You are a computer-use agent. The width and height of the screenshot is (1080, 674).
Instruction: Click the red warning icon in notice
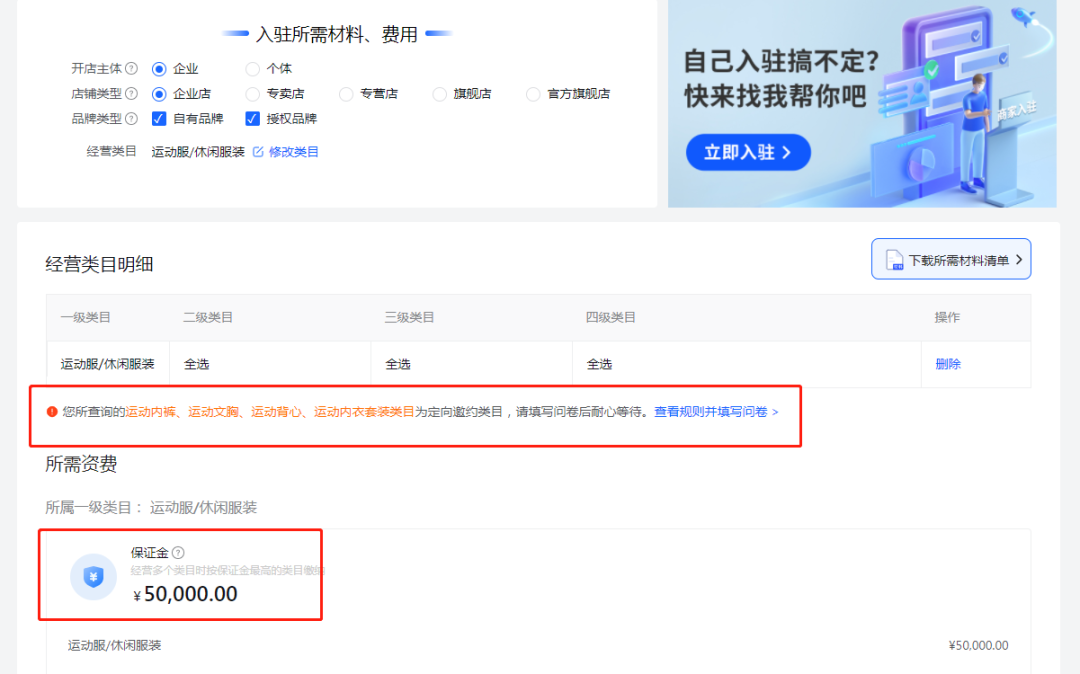click(x=52, y=412)
